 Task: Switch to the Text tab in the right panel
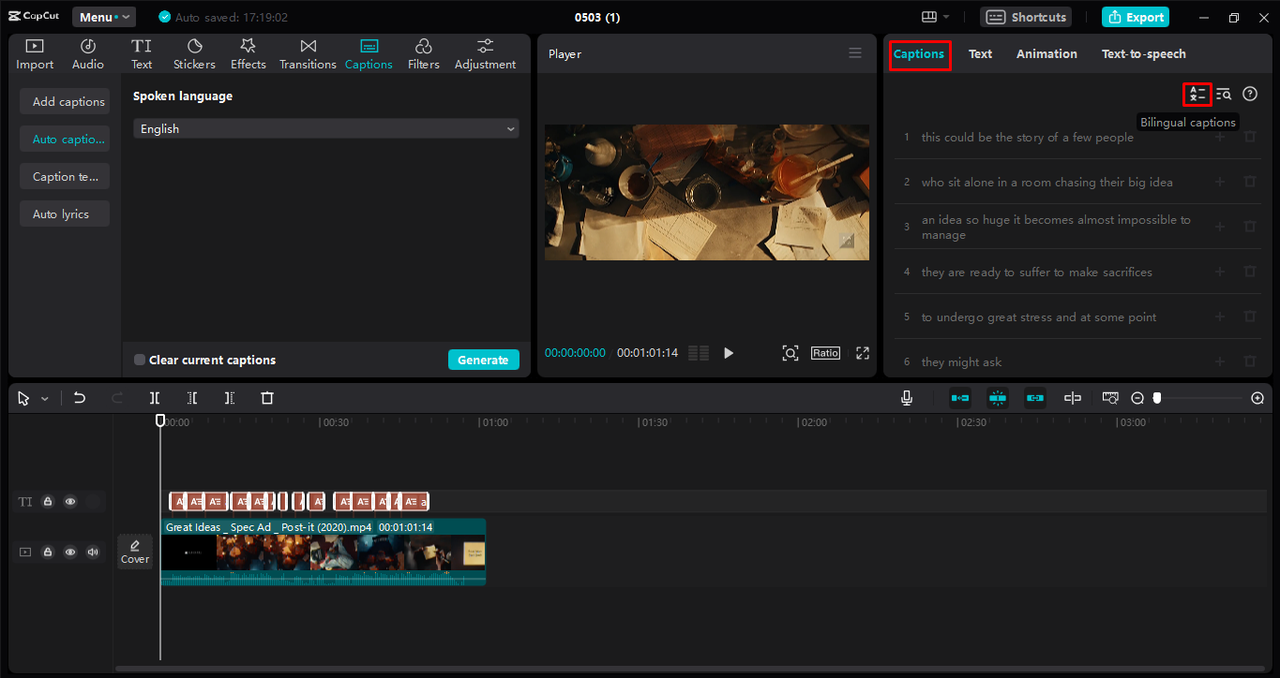[x=980, y=54]
